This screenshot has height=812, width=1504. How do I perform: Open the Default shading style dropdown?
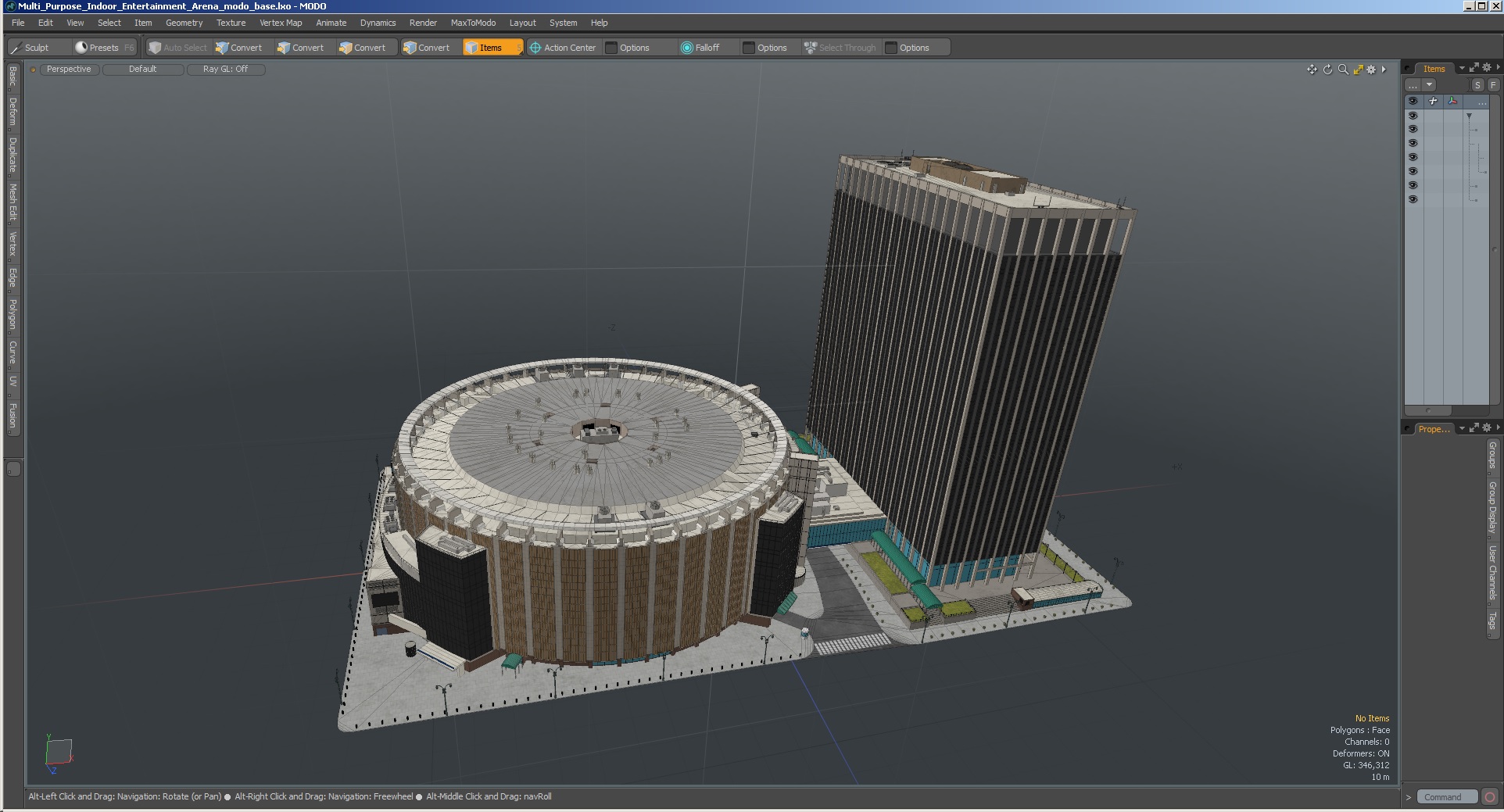click(x=143, y=70)
